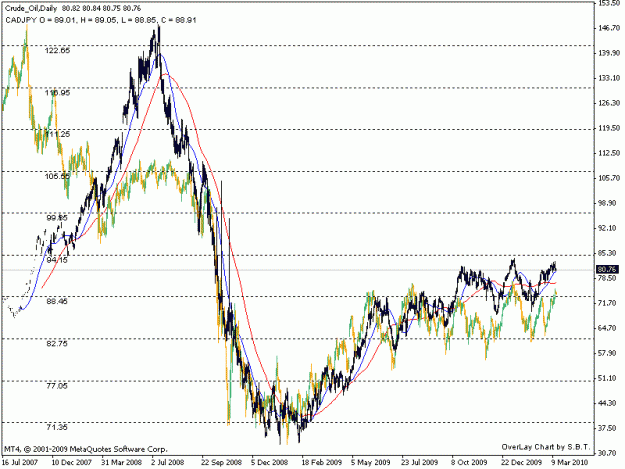The height and width of the screenshot is (469, 625).
Task: Click the 85.30 price axis value
Action: click(x=609, y=253)
